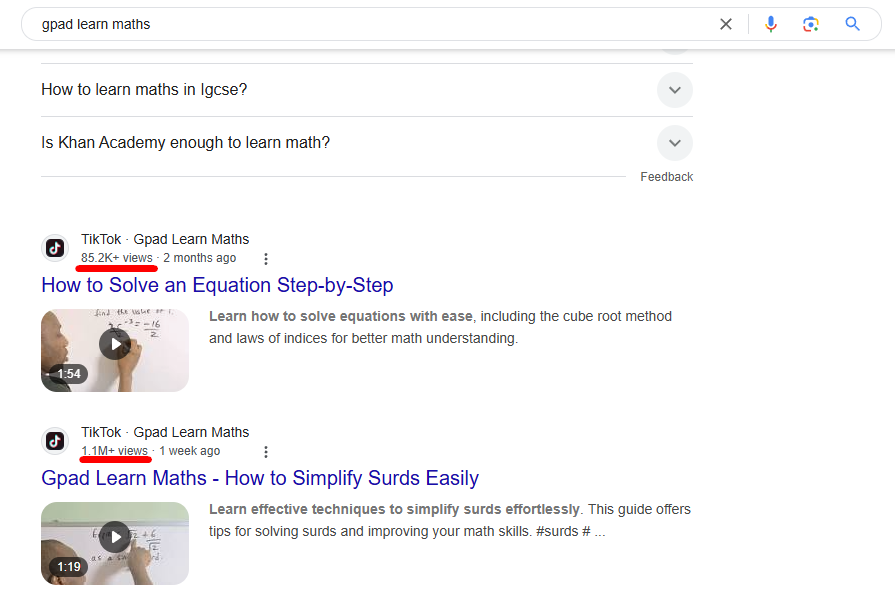The image size is (895, 598).
Task: Click into the 'gpad learn maths' search field
Action: pyautogui.click(x=371, y=24)
